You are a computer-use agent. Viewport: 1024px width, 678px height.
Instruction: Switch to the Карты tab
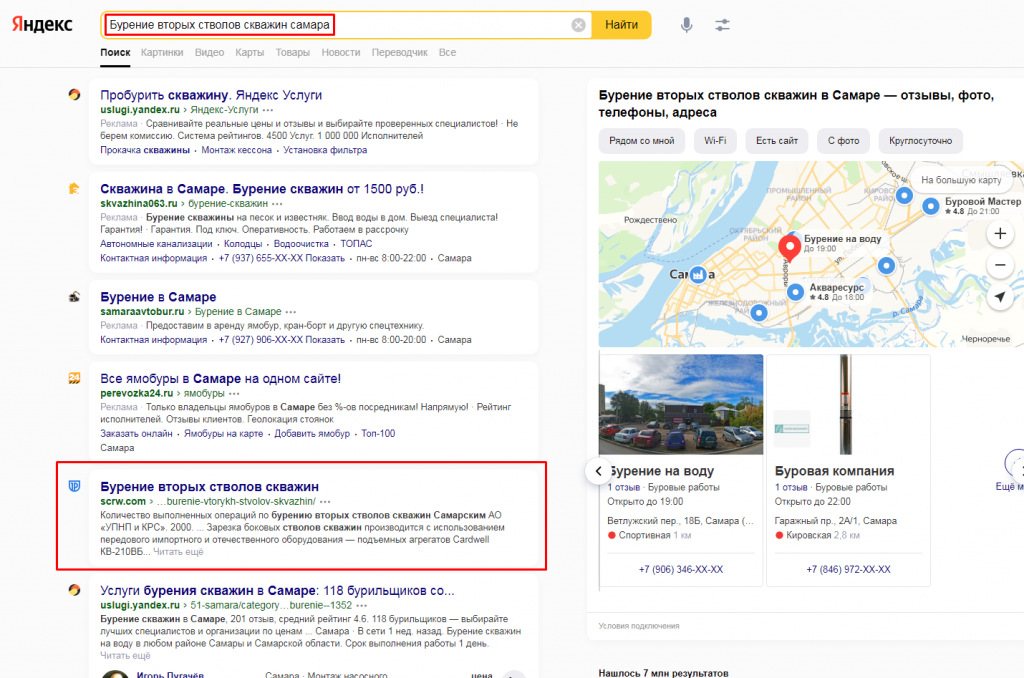point(249,52)
